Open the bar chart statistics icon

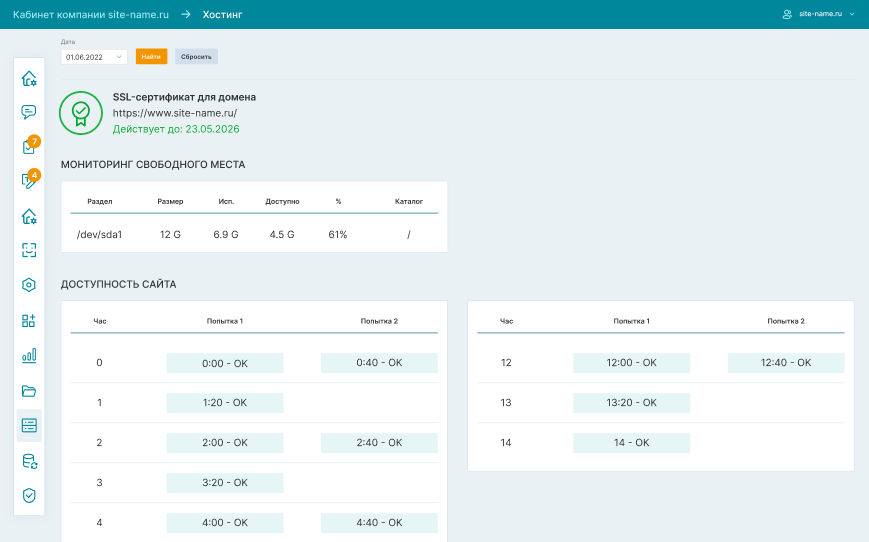coord(29,355)
